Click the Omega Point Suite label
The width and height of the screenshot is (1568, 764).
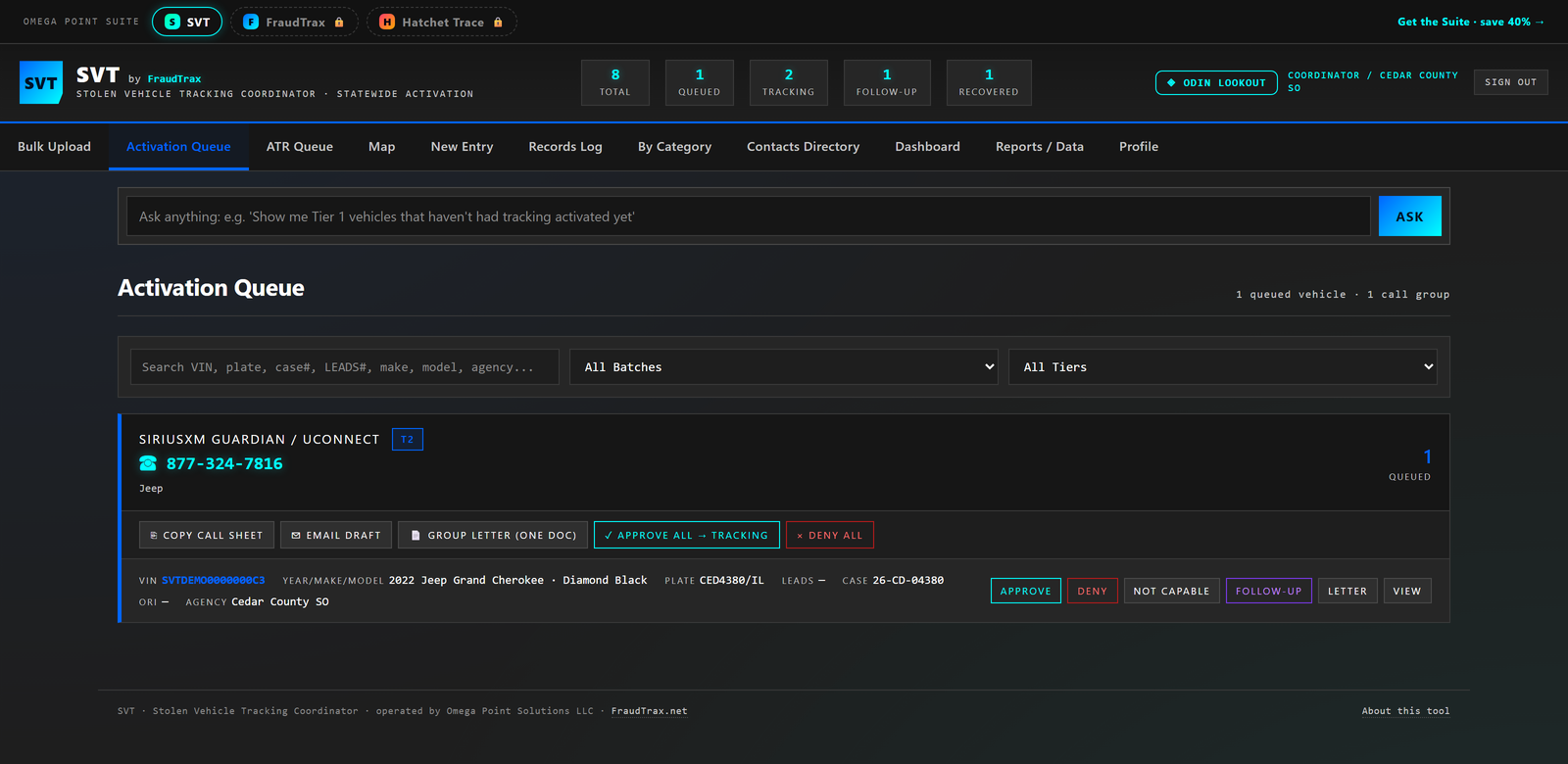(81, 22)
